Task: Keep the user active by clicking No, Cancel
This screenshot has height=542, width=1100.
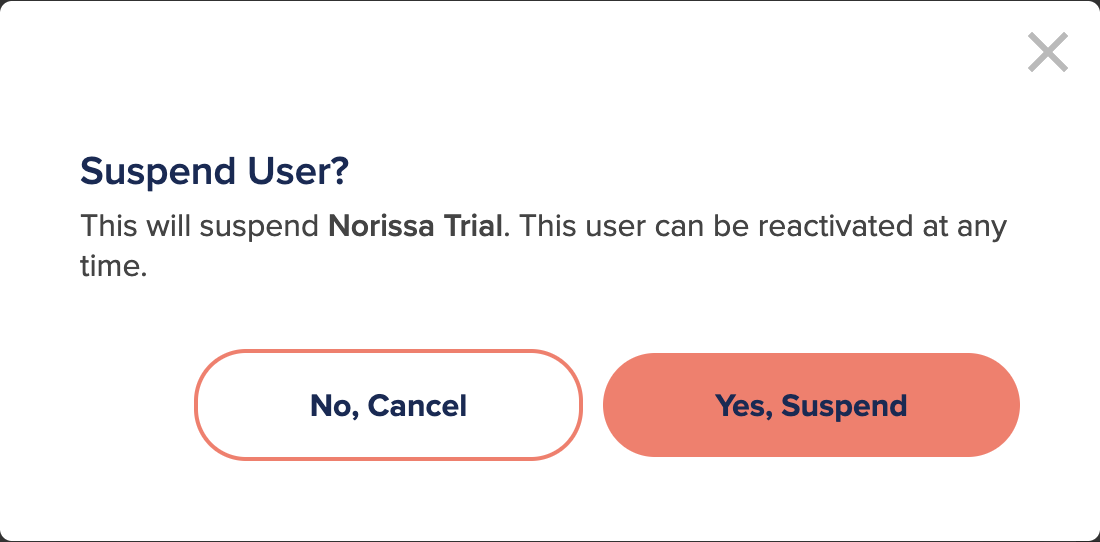Action: tap(388, 405)
